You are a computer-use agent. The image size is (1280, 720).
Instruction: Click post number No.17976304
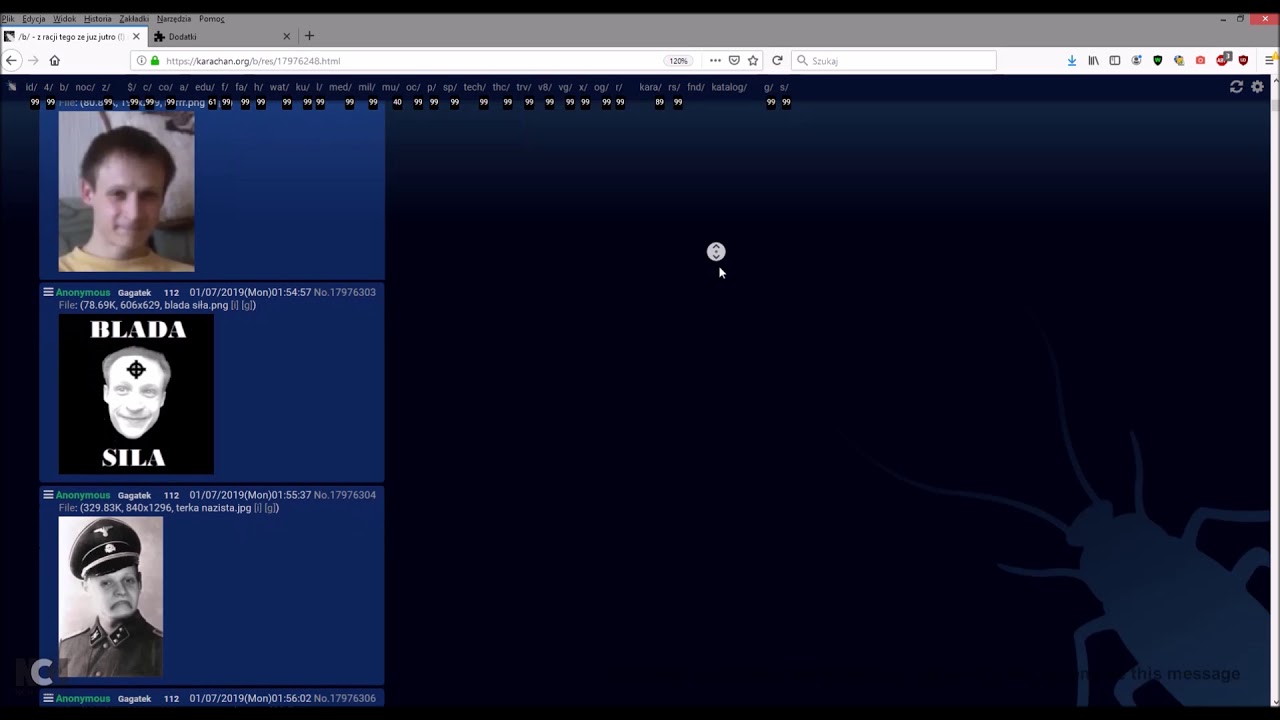345,495
